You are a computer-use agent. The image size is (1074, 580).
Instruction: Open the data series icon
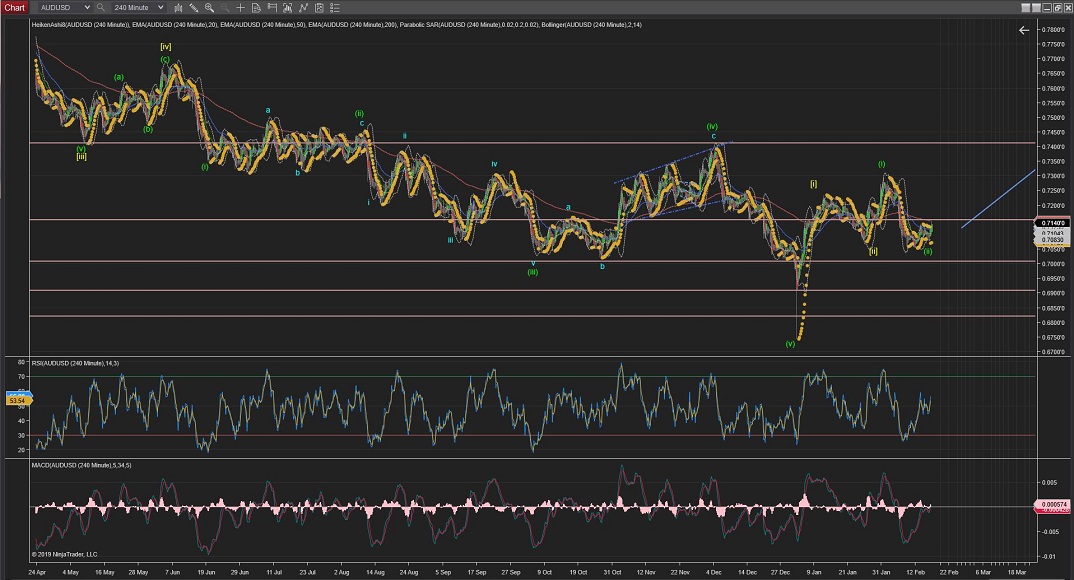288,8
